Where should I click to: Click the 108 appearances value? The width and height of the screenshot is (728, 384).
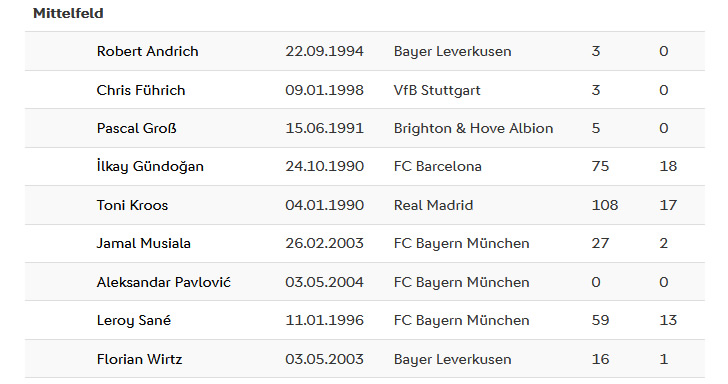604,205
